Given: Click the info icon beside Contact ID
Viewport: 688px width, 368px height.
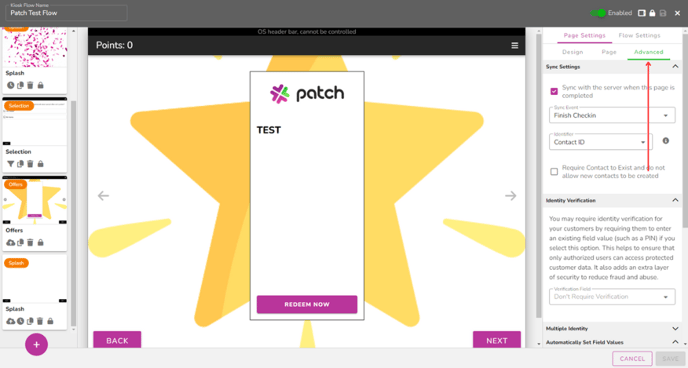Looking at the screenshot, I should [666, 141].
